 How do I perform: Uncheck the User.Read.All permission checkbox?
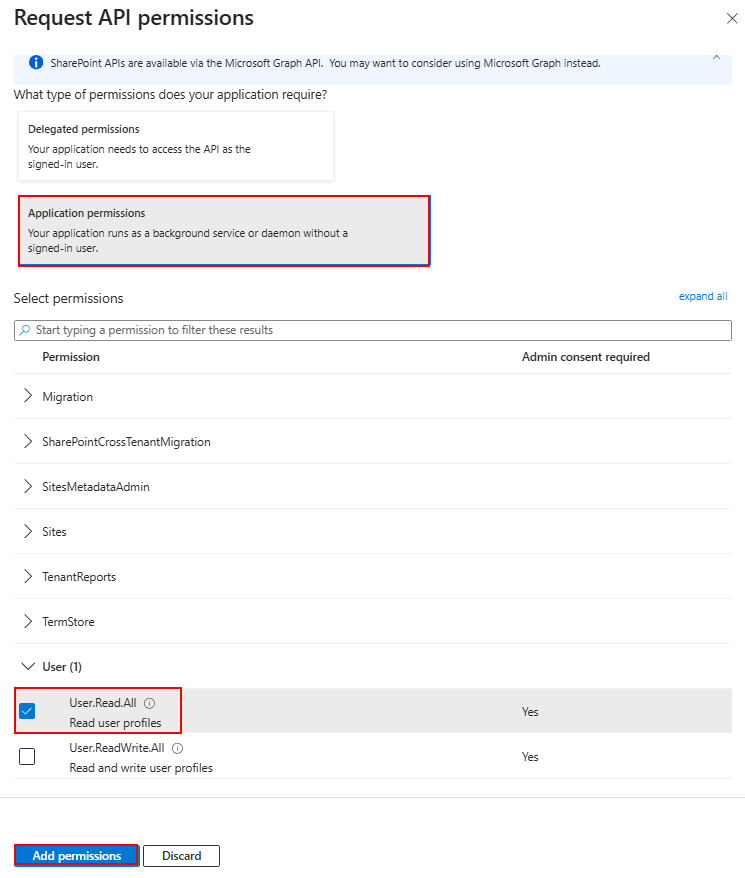coord(27,712)
